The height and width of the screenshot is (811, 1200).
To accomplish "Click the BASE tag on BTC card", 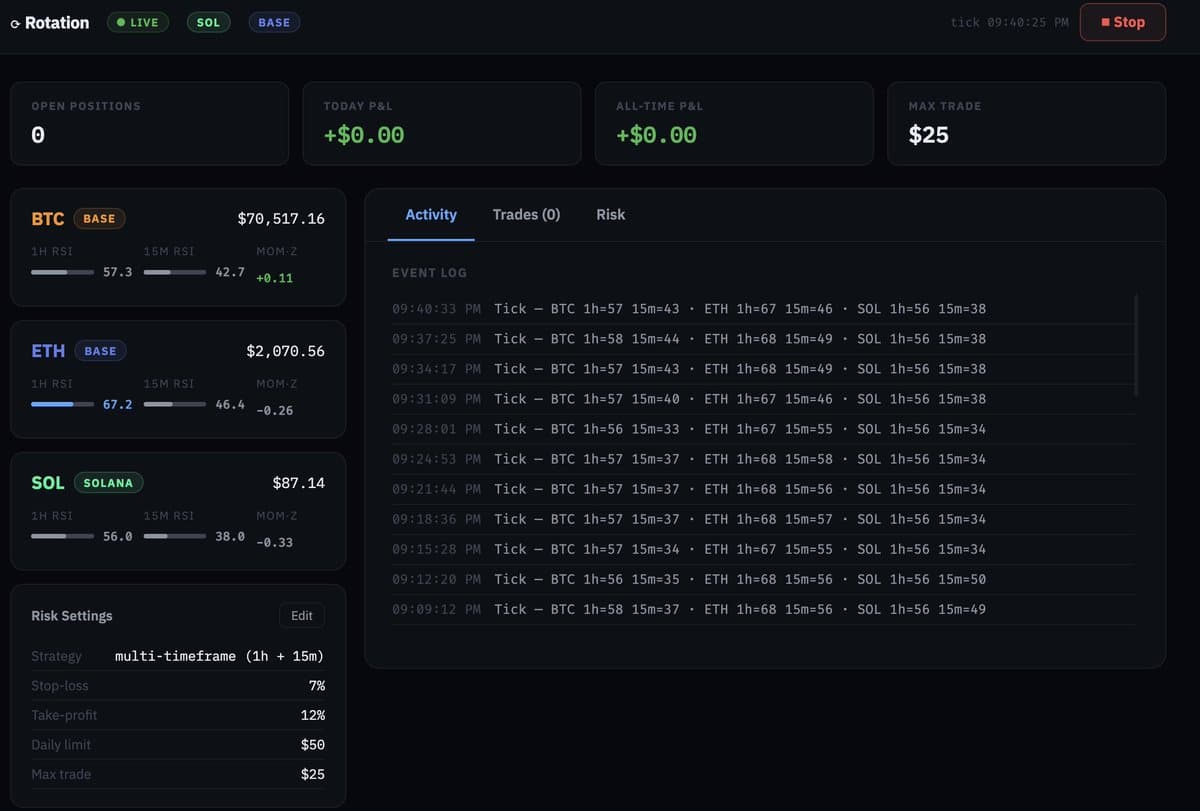I will pyautogui.click(x=99, y=219).
